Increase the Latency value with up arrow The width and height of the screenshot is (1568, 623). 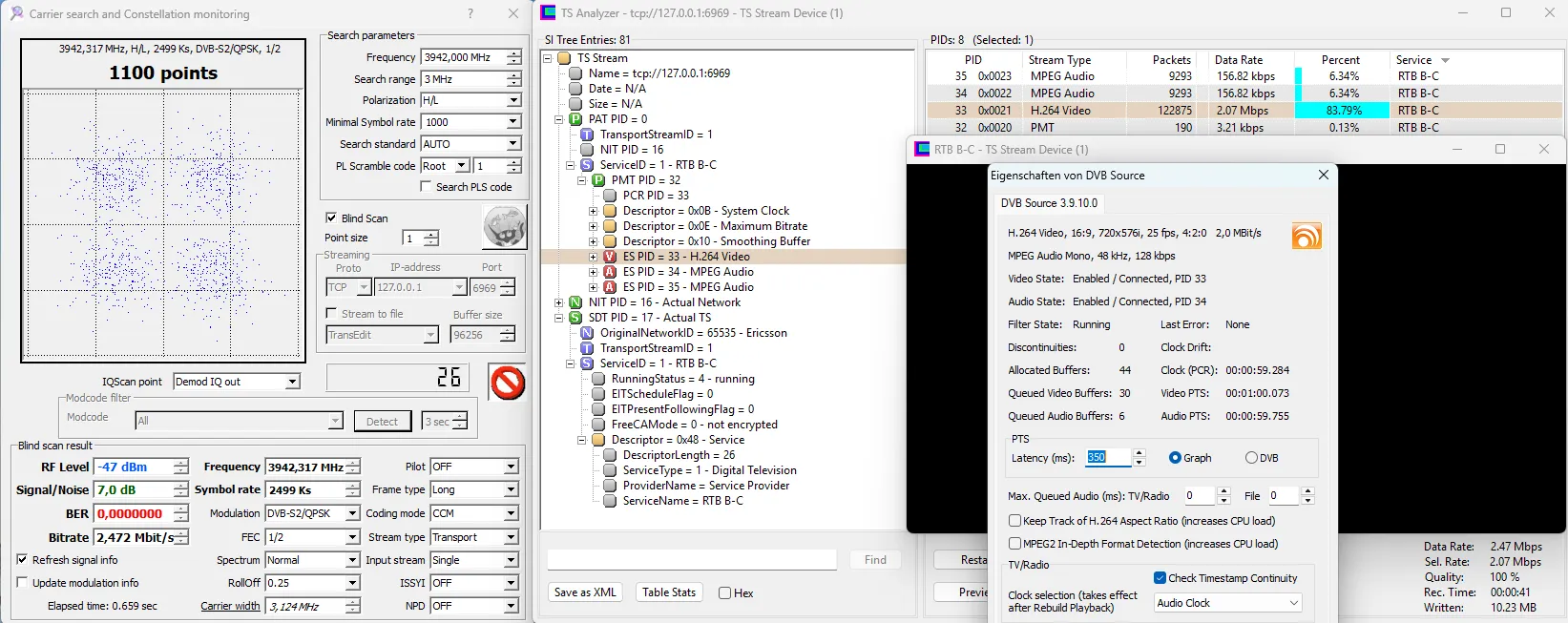pos(1139,453)
